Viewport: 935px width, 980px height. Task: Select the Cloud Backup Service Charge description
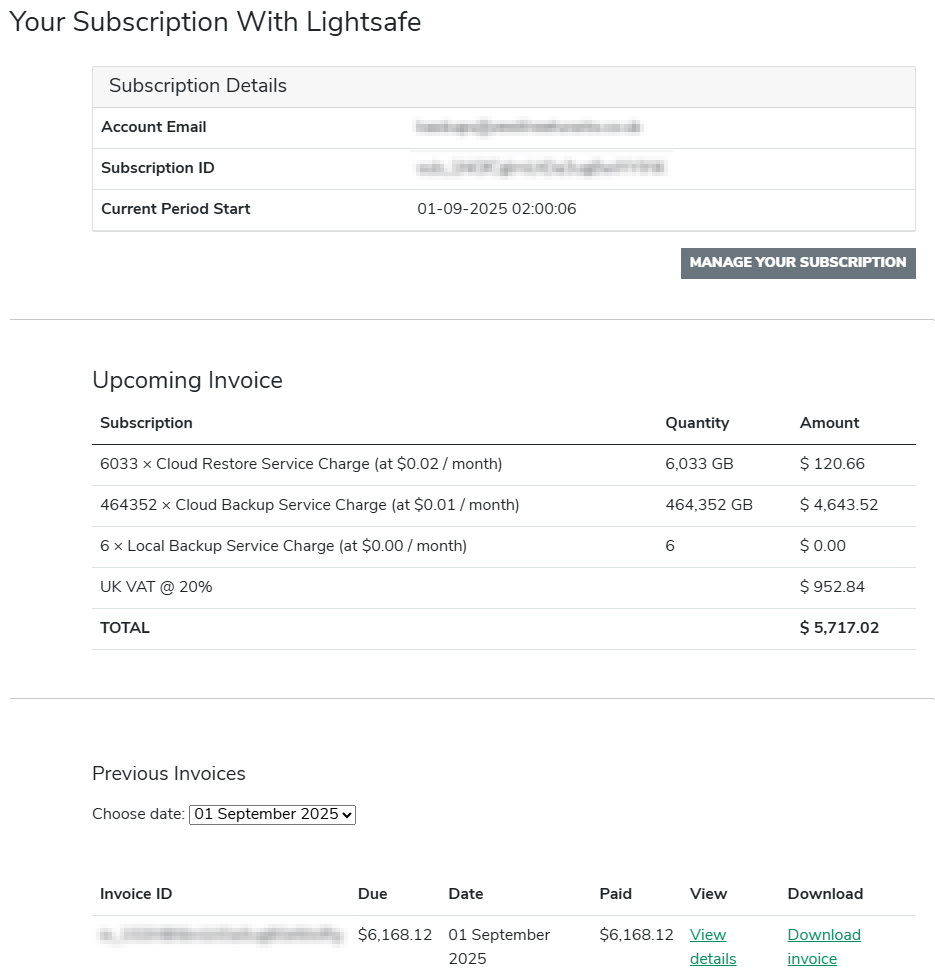coord(310,505)
